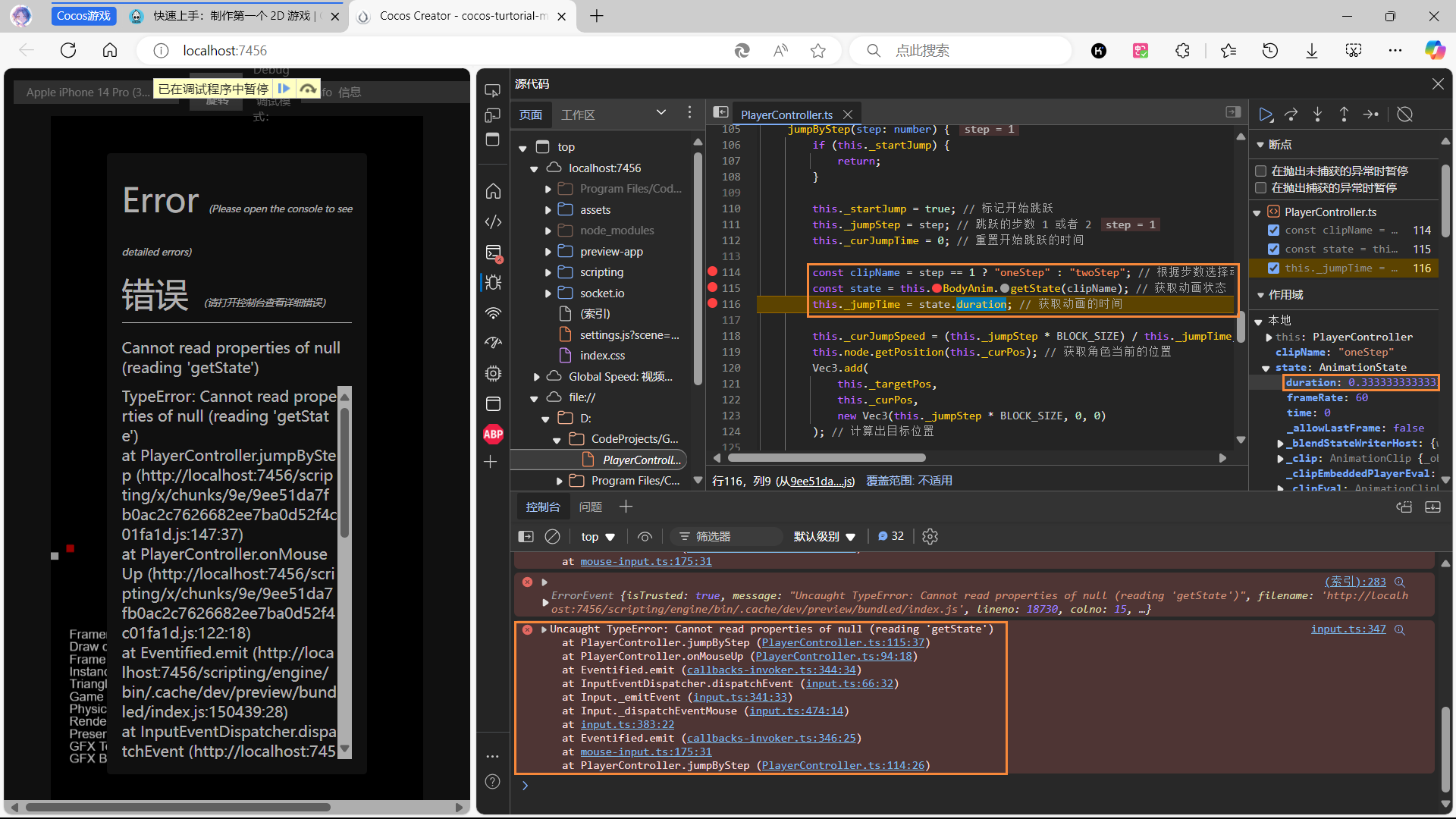This screenshot has height=819, width=1456.
Task: Click the code editor horizontal scrollbar
Action: (827, 458)
